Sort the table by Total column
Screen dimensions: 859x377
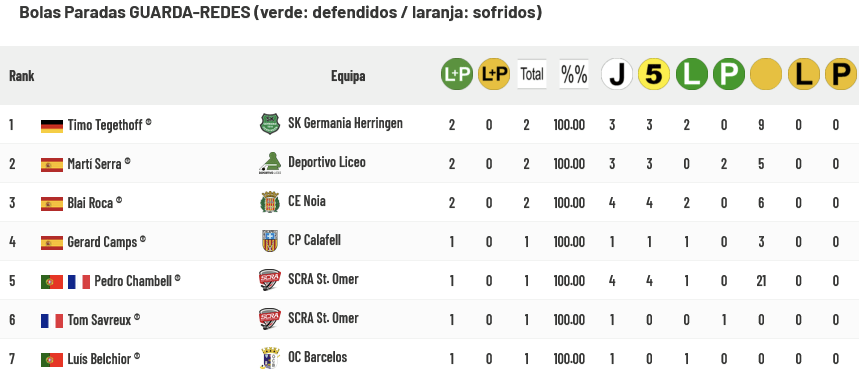coord(531,74)
